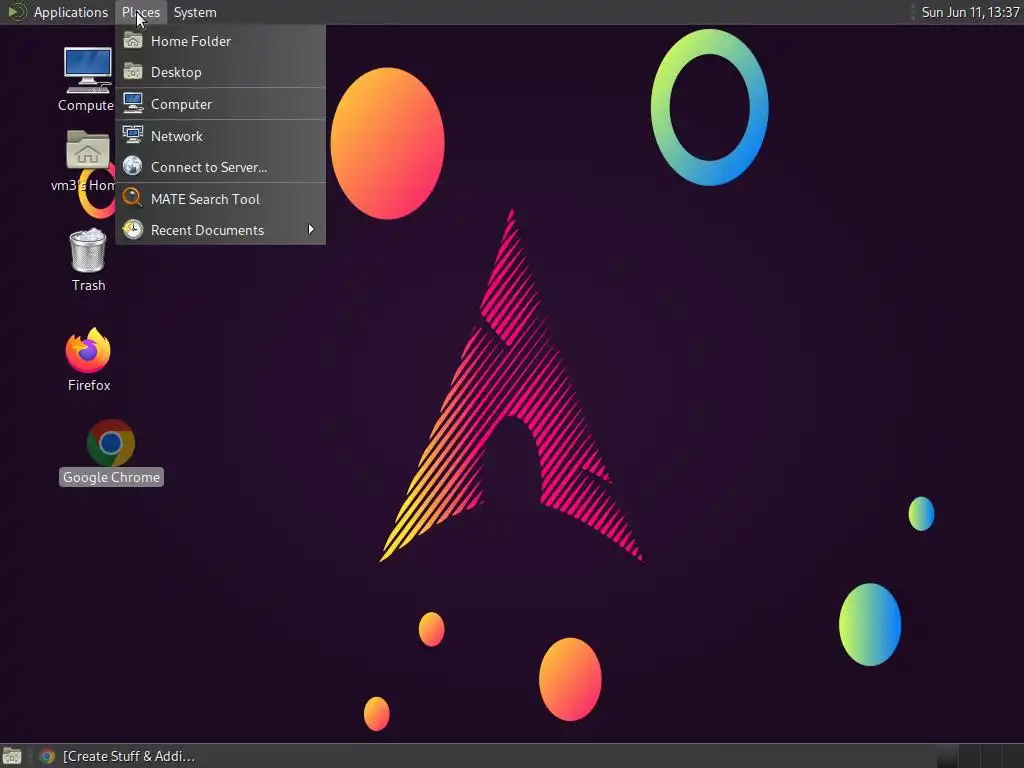Image resolution: width=1024 pixels, height=768 pixels.
Task: Select the Google Chrome desktop icon
Action: [110, 443]
